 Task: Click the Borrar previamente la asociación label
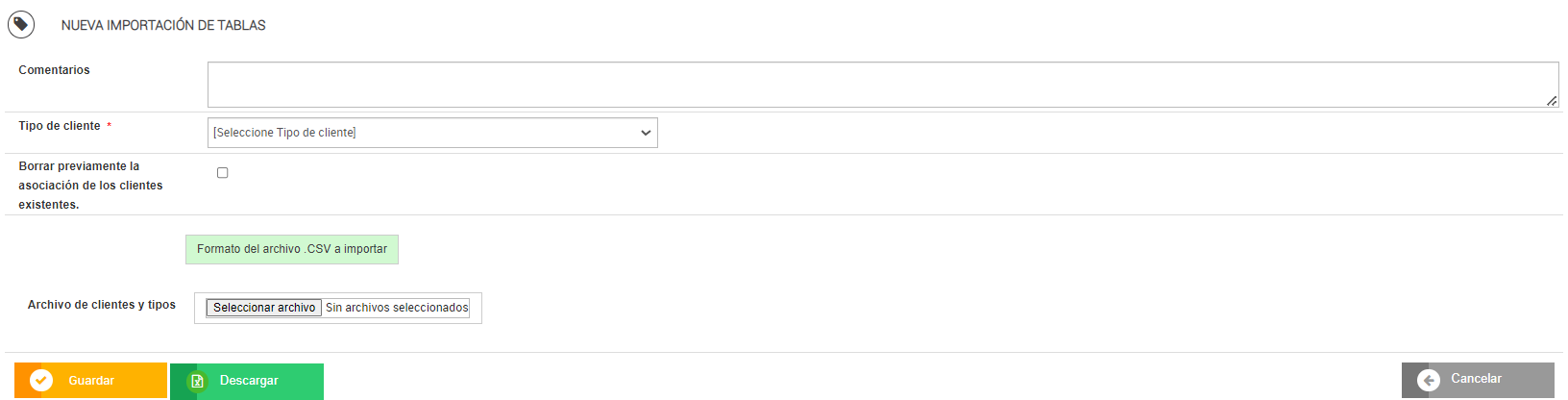(90, 186)
